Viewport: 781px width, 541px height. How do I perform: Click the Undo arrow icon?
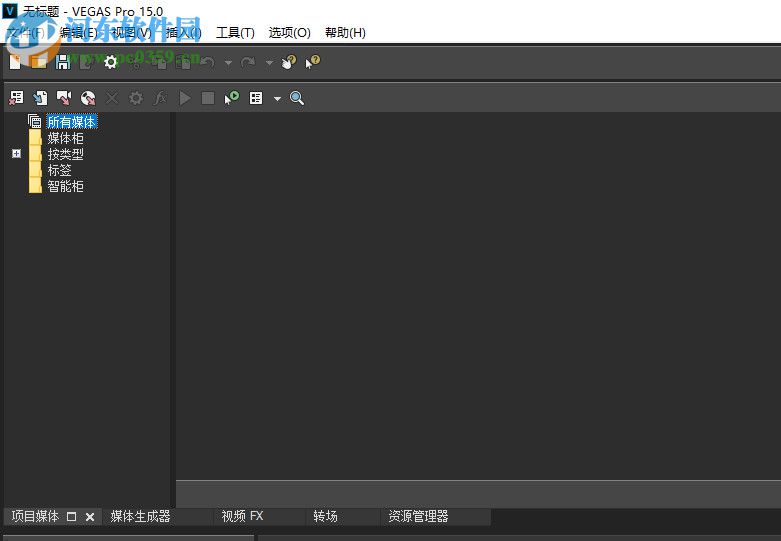tap(207, 62)
